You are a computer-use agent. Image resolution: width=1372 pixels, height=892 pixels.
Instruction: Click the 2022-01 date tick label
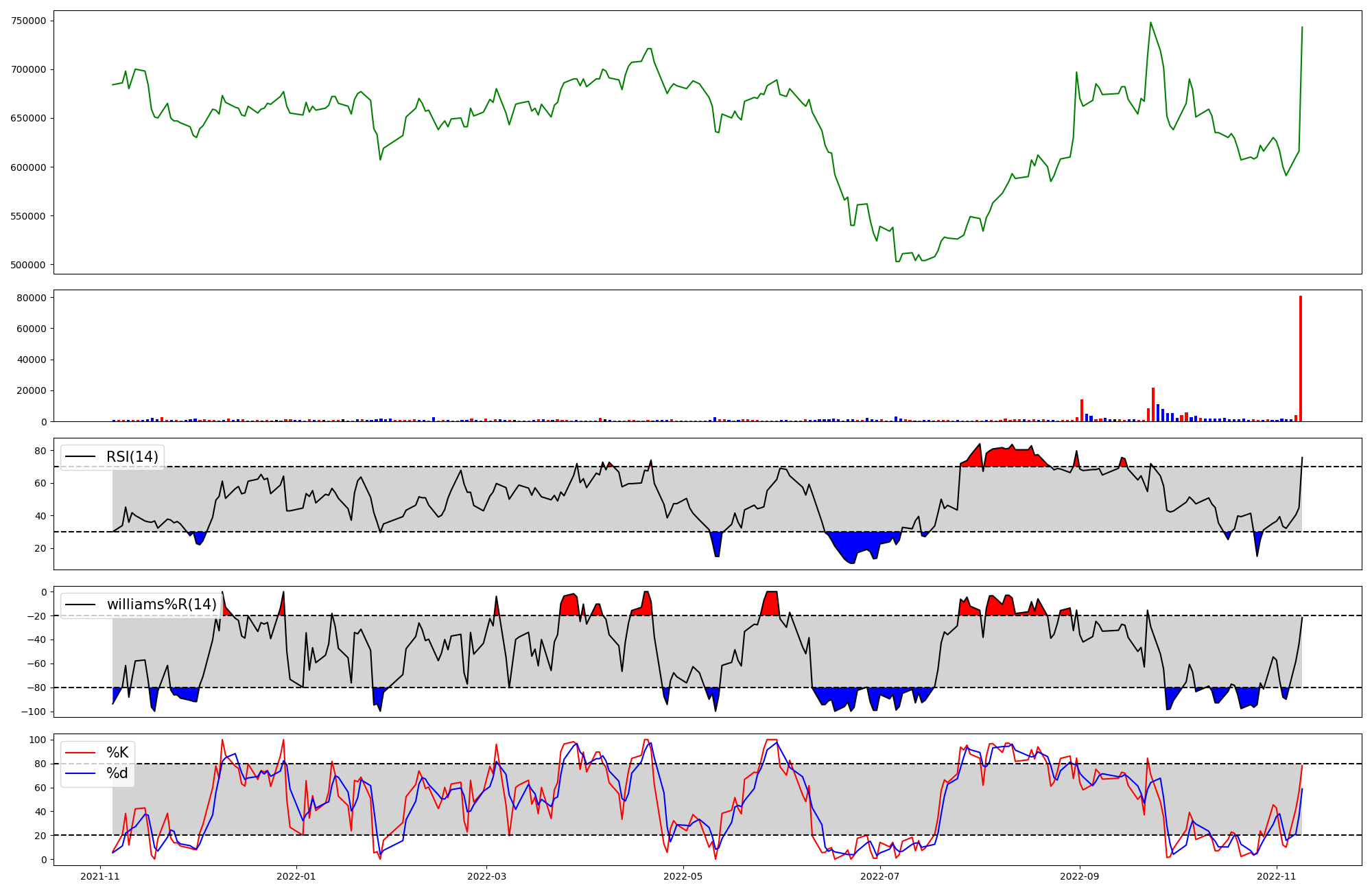[296, 876]
